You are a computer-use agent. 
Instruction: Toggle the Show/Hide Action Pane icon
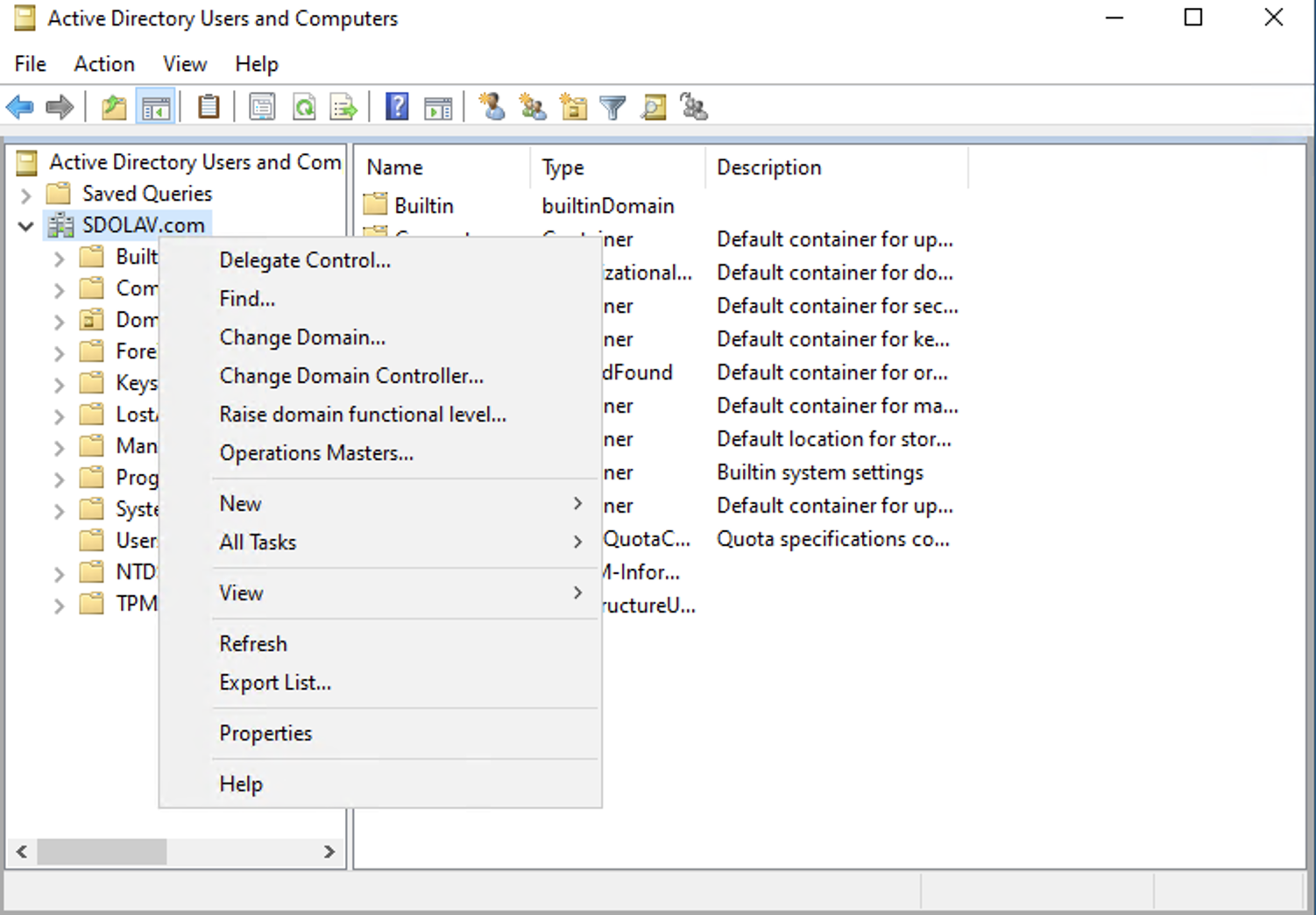pos(438,108)
